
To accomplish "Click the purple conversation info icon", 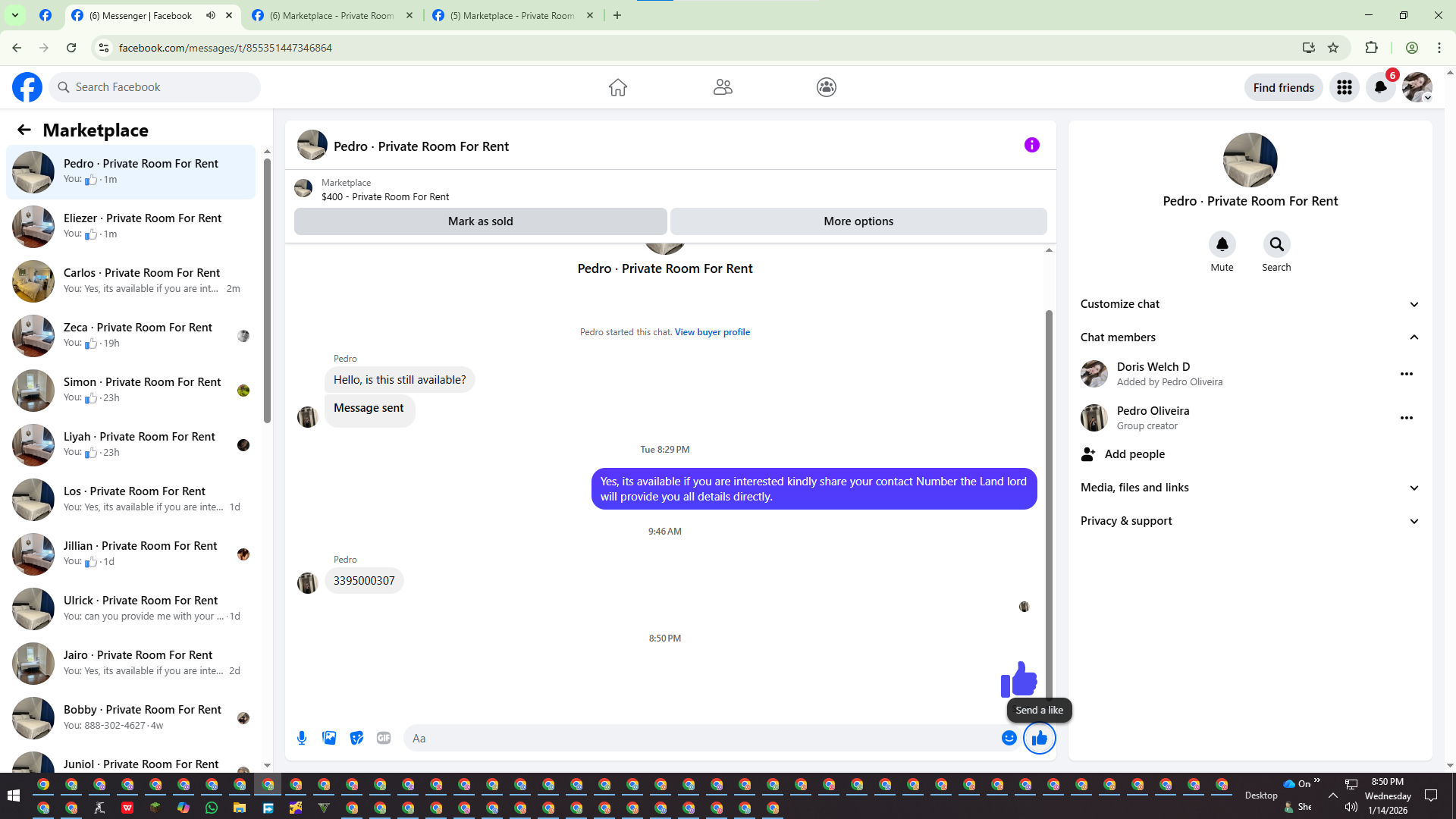I will click(x=1031, y=145).
